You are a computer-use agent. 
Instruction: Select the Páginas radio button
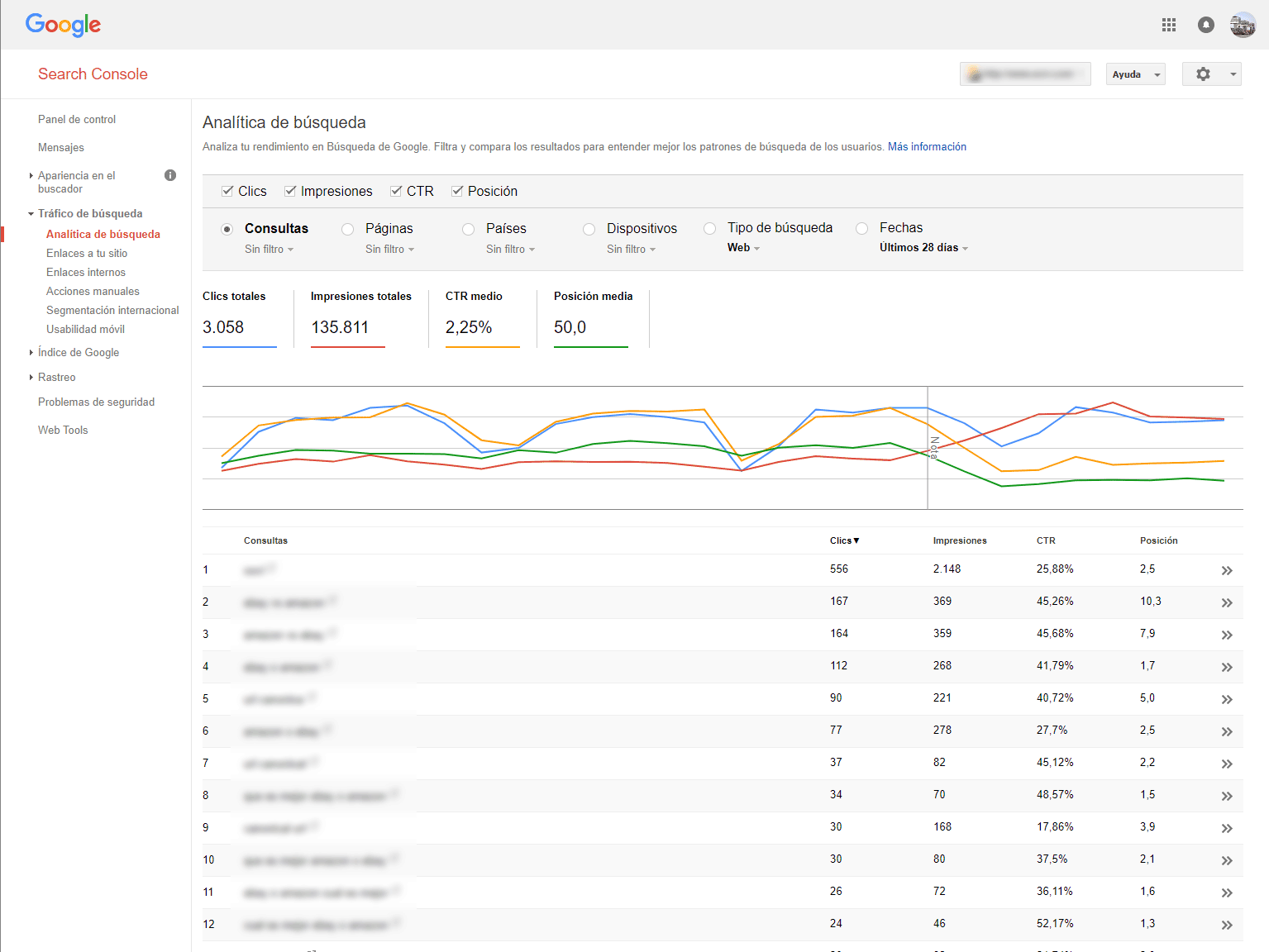pos(348,229)
